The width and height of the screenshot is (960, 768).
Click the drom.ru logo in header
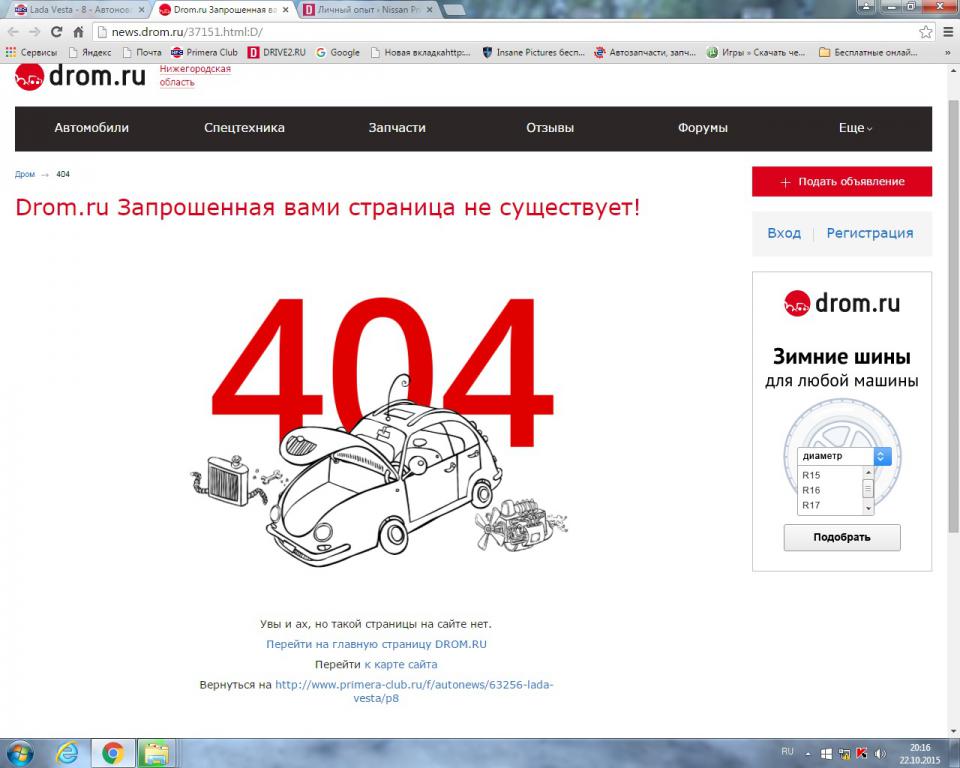pos(80,77)
